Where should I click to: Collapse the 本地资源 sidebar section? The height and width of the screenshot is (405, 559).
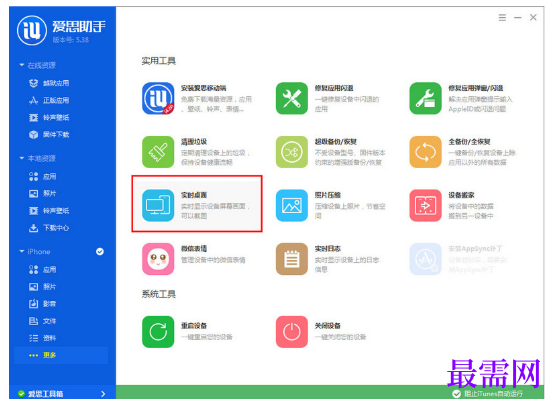tap(22, 158)
